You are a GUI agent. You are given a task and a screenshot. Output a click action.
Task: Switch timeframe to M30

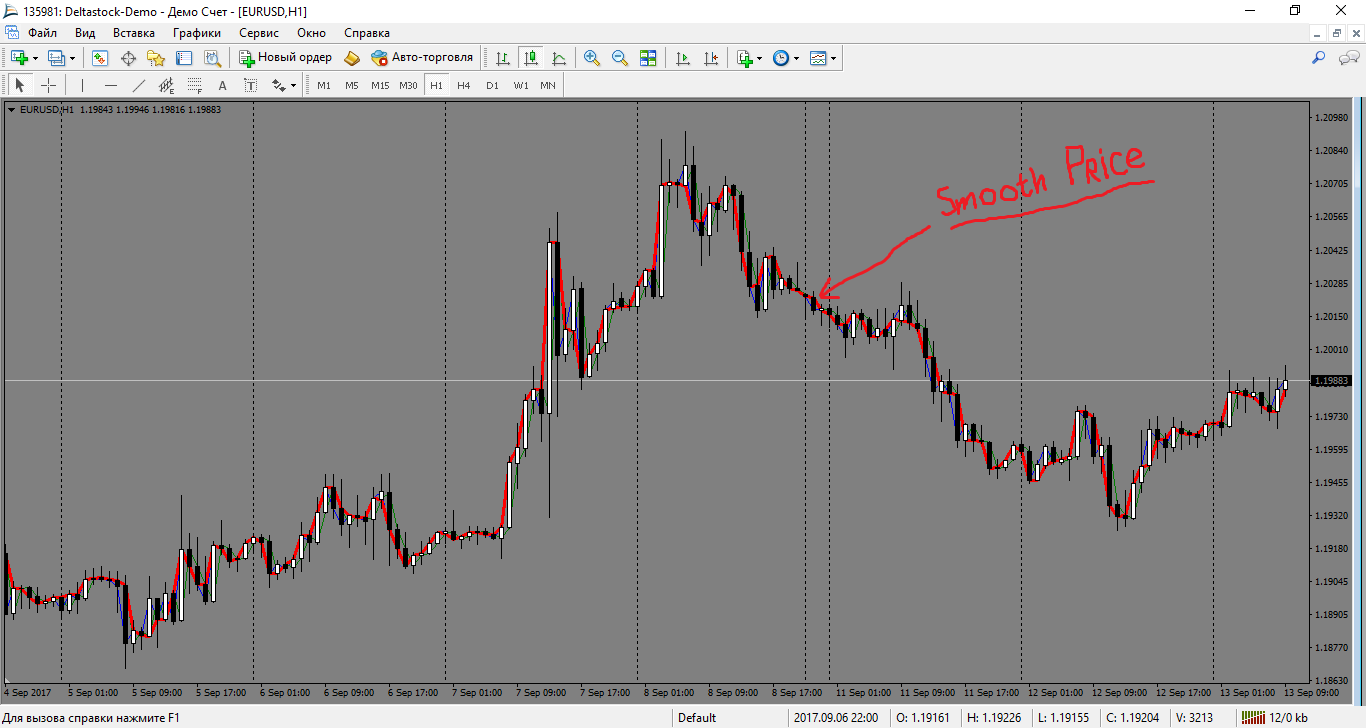(408, 85)
